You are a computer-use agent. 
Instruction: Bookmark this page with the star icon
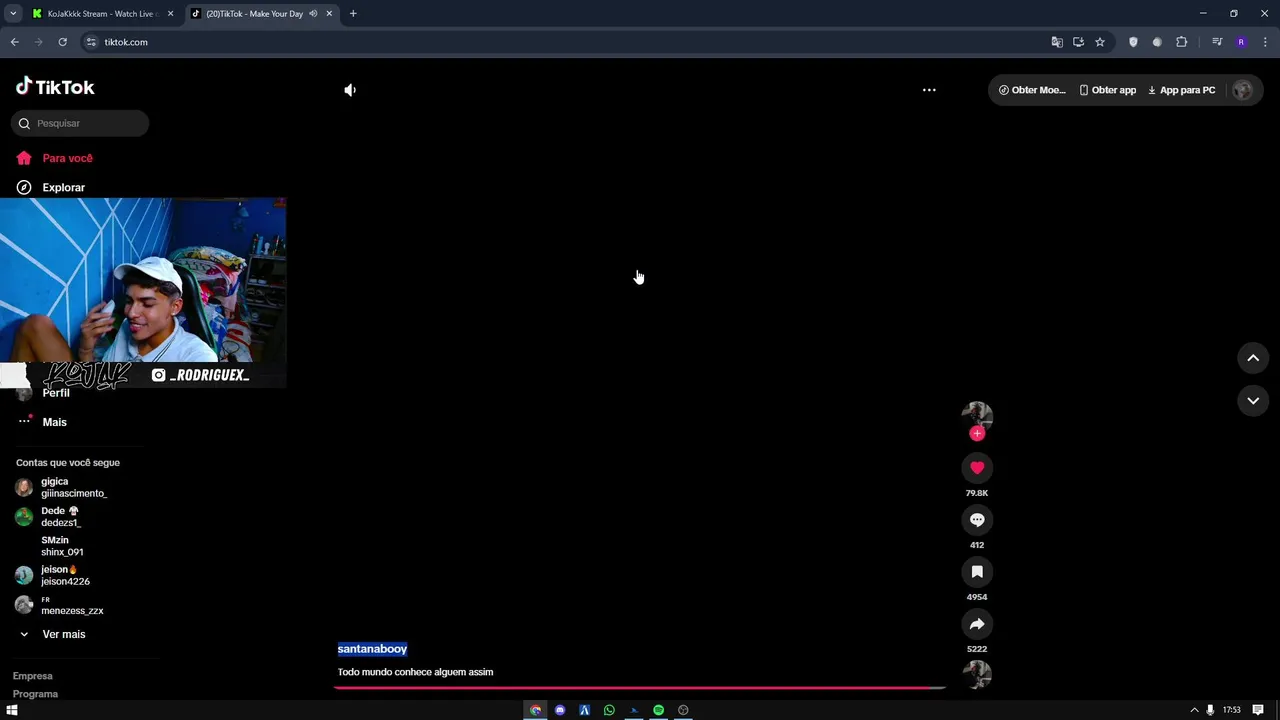1100,42
